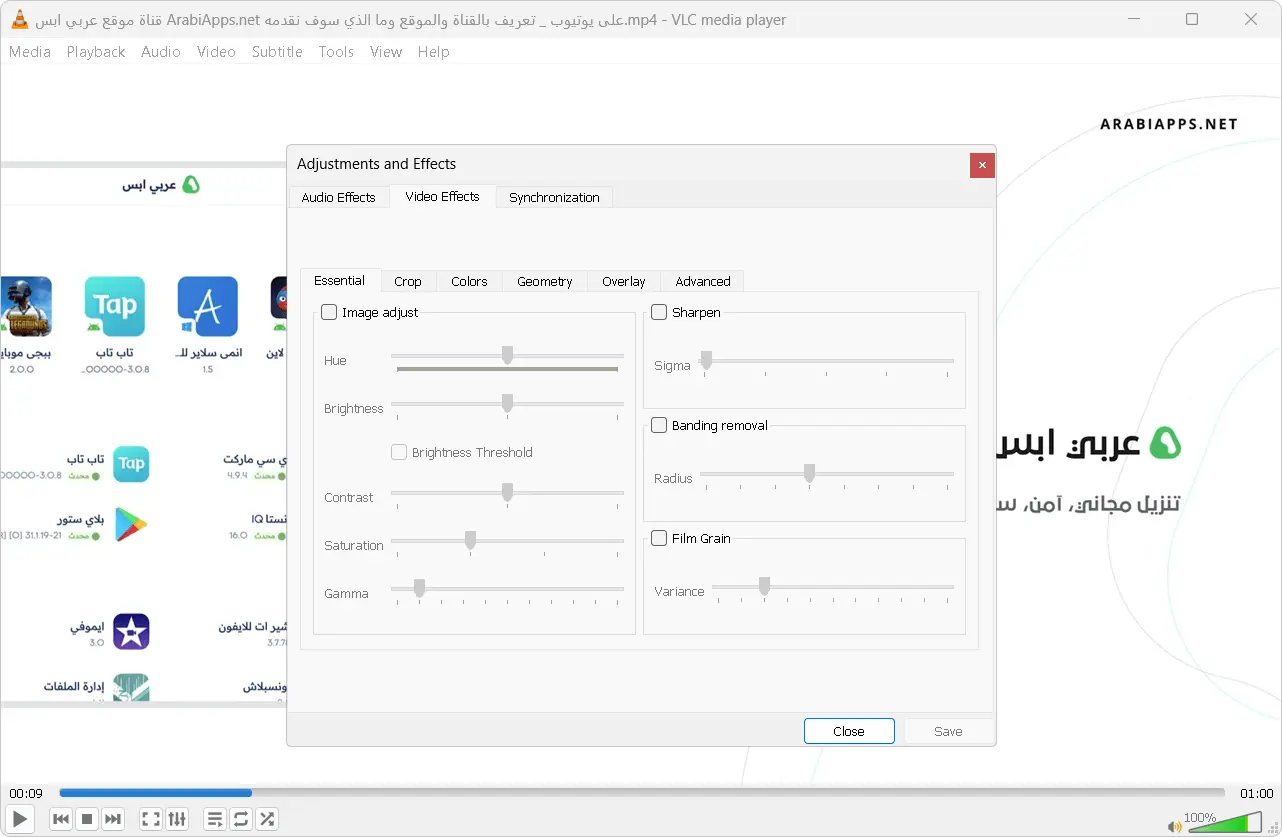Click the Close button in dialog
The image size is (1282, 837).
pyautogui.click(x=848, y=731)
